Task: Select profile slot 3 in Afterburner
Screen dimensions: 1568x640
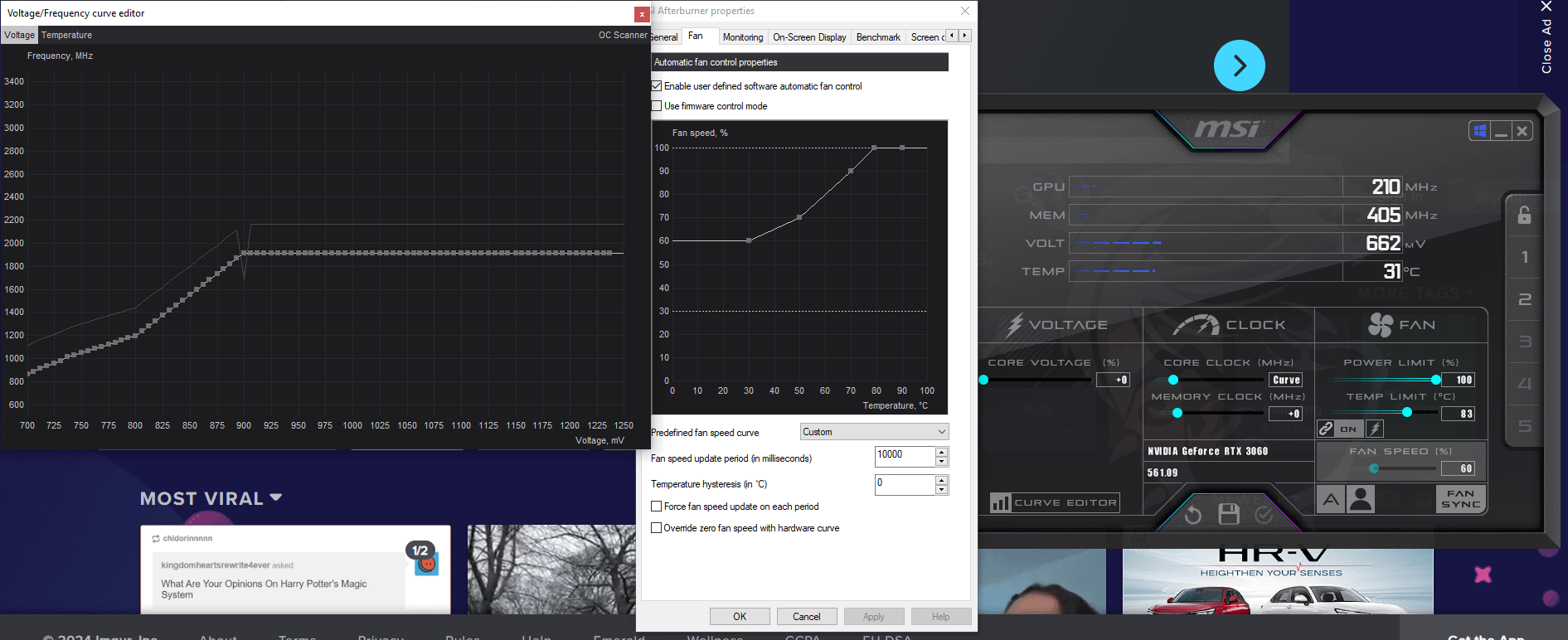Action: pyautogui.click(x=1524, y=342)
